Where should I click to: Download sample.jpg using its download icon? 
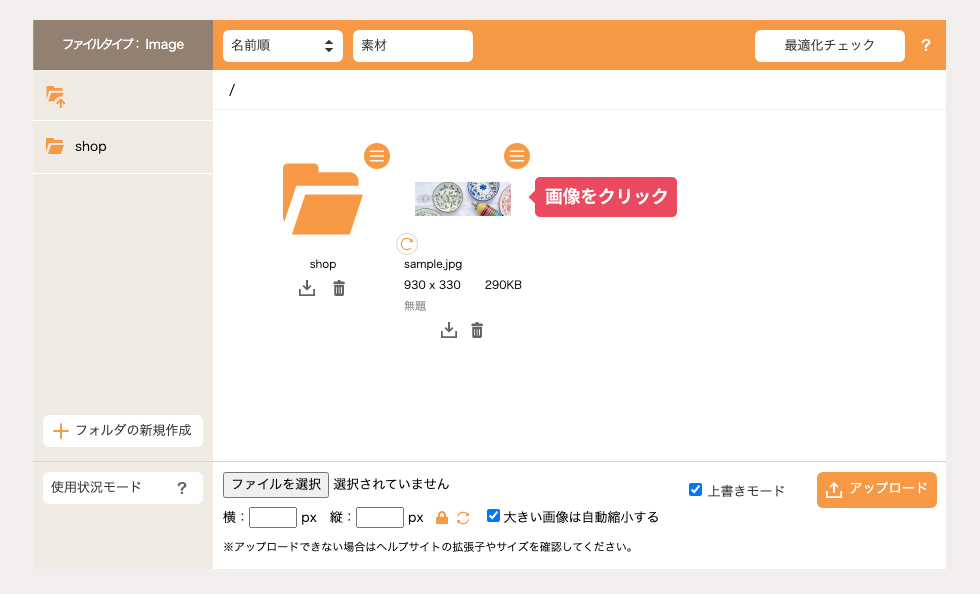click(x=449, y=329)
